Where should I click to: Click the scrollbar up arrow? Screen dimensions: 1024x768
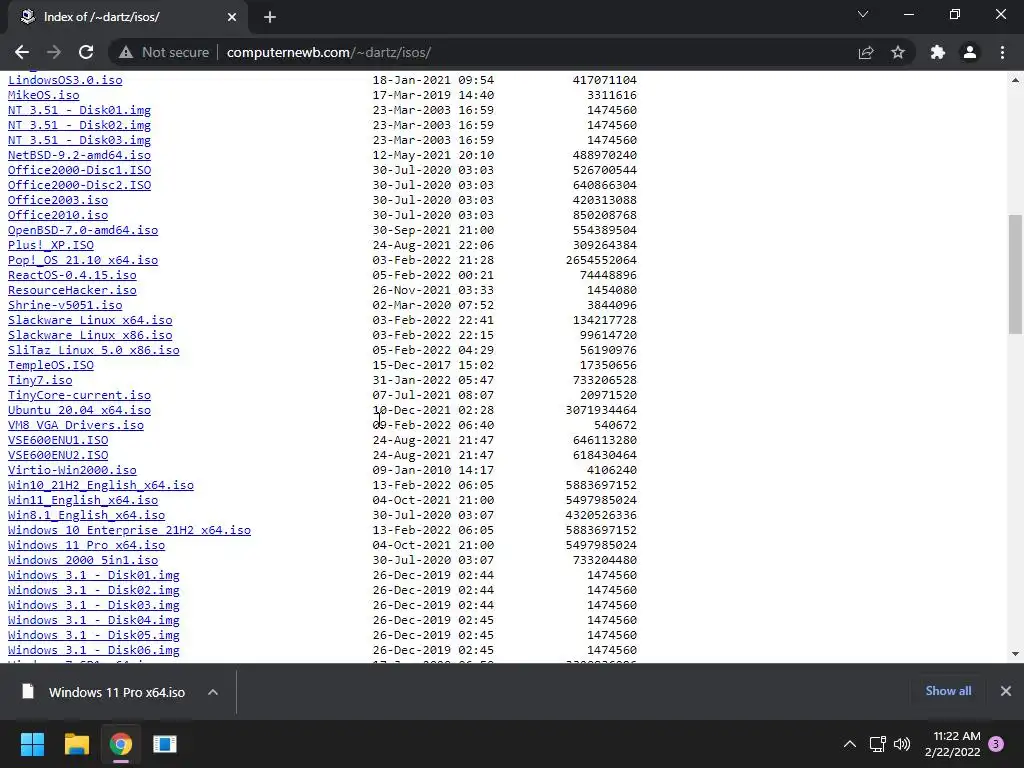pyautogui.click(x=1015, y=80)
